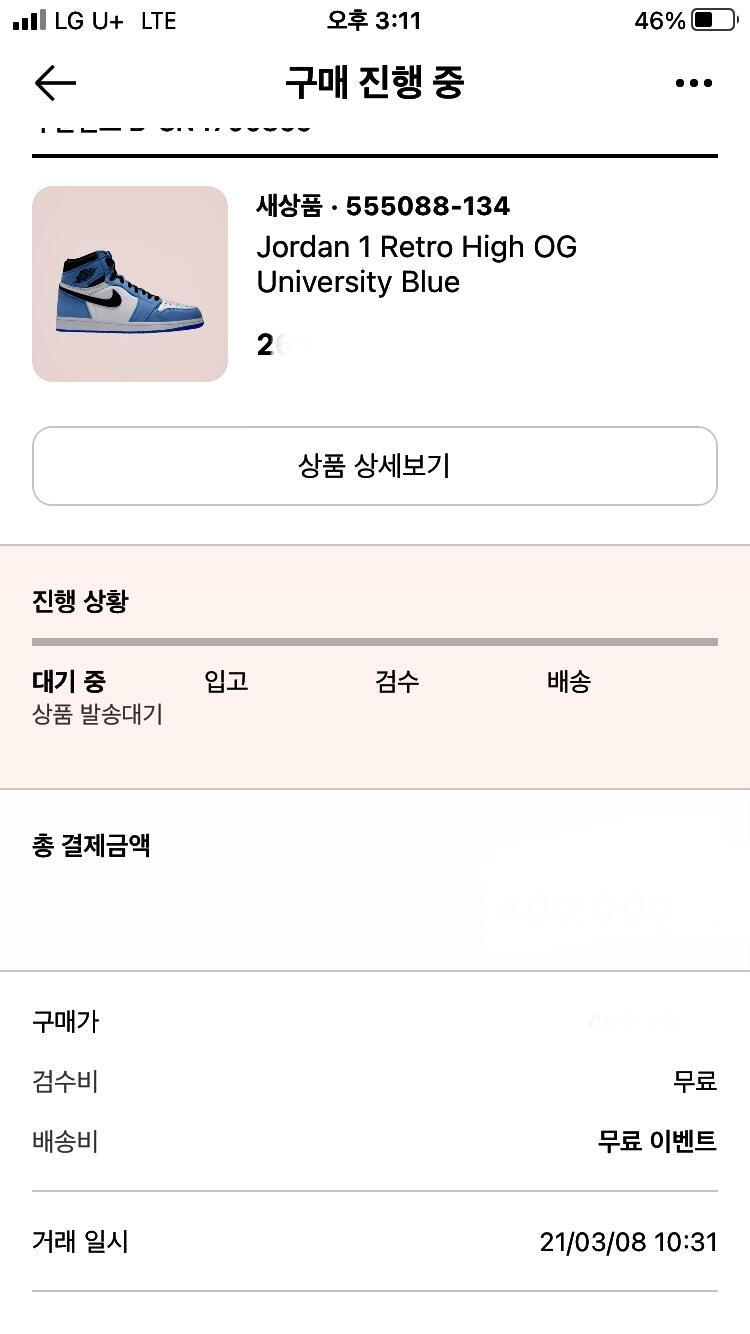Select the 입고 progress step
Viewport: 750px width, 1334px height.
coord(226,682)
